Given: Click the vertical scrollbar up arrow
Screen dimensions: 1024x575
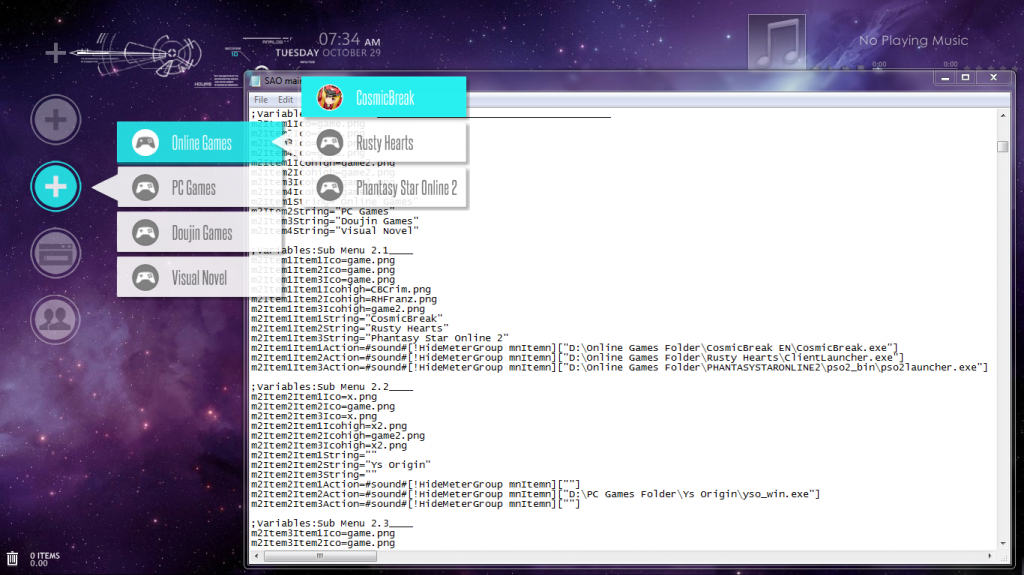Looking at the screenshot, I should coord(1003,115).
